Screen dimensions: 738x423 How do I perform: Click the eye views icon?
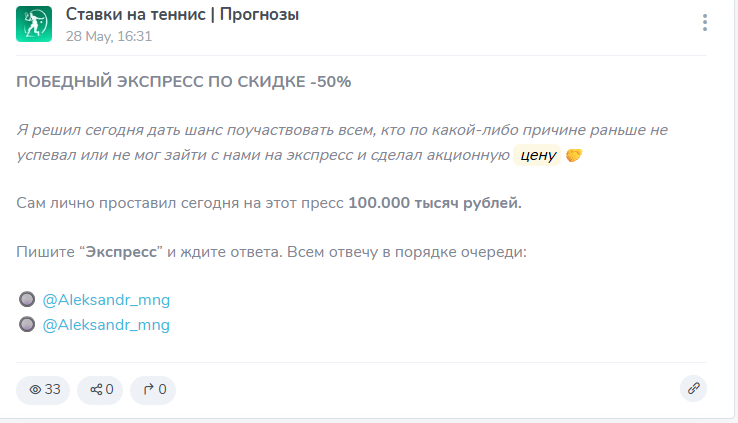[35, 390]
